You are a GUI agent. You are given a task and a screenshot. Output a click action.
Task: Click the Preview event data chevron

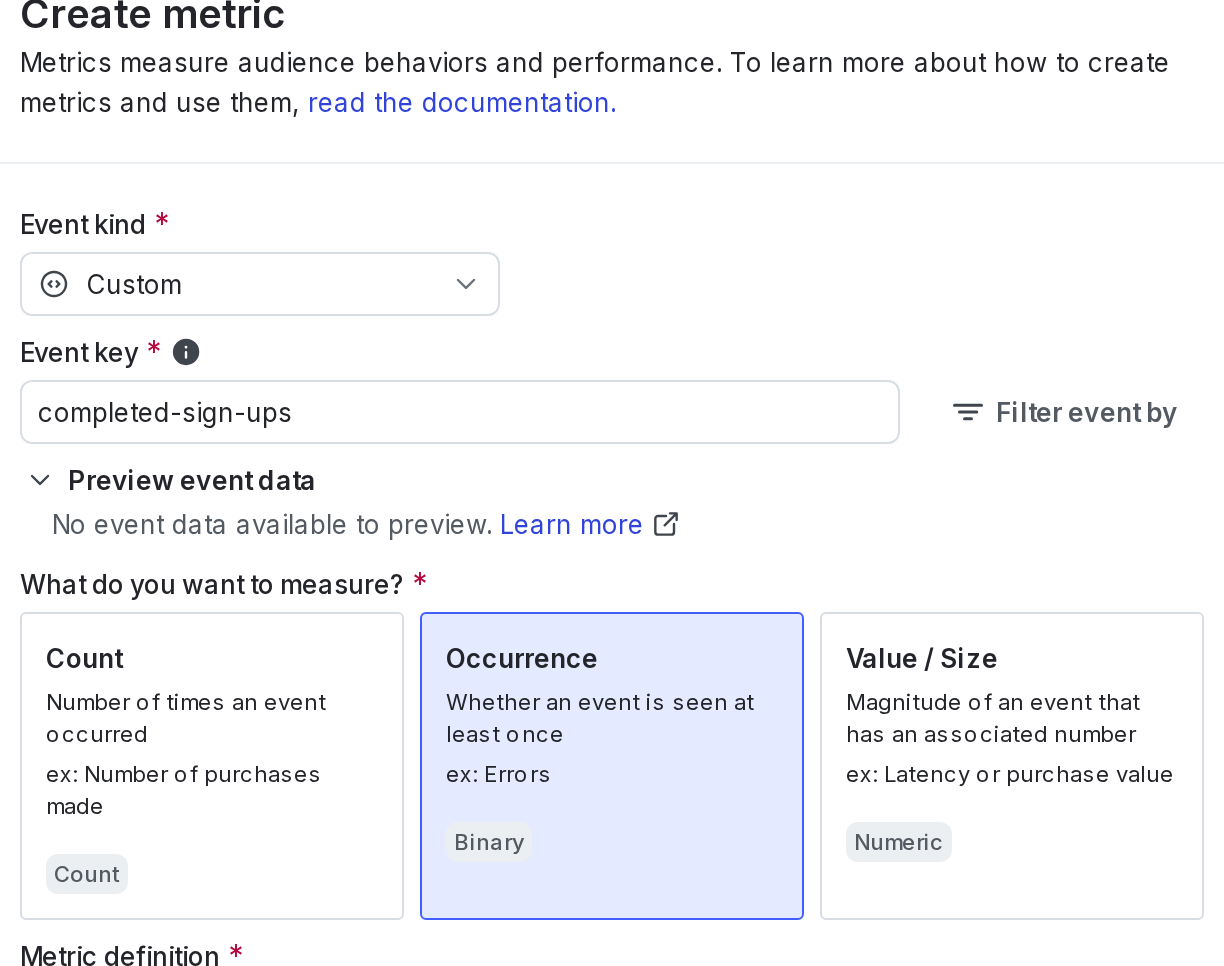coord(38,480)
